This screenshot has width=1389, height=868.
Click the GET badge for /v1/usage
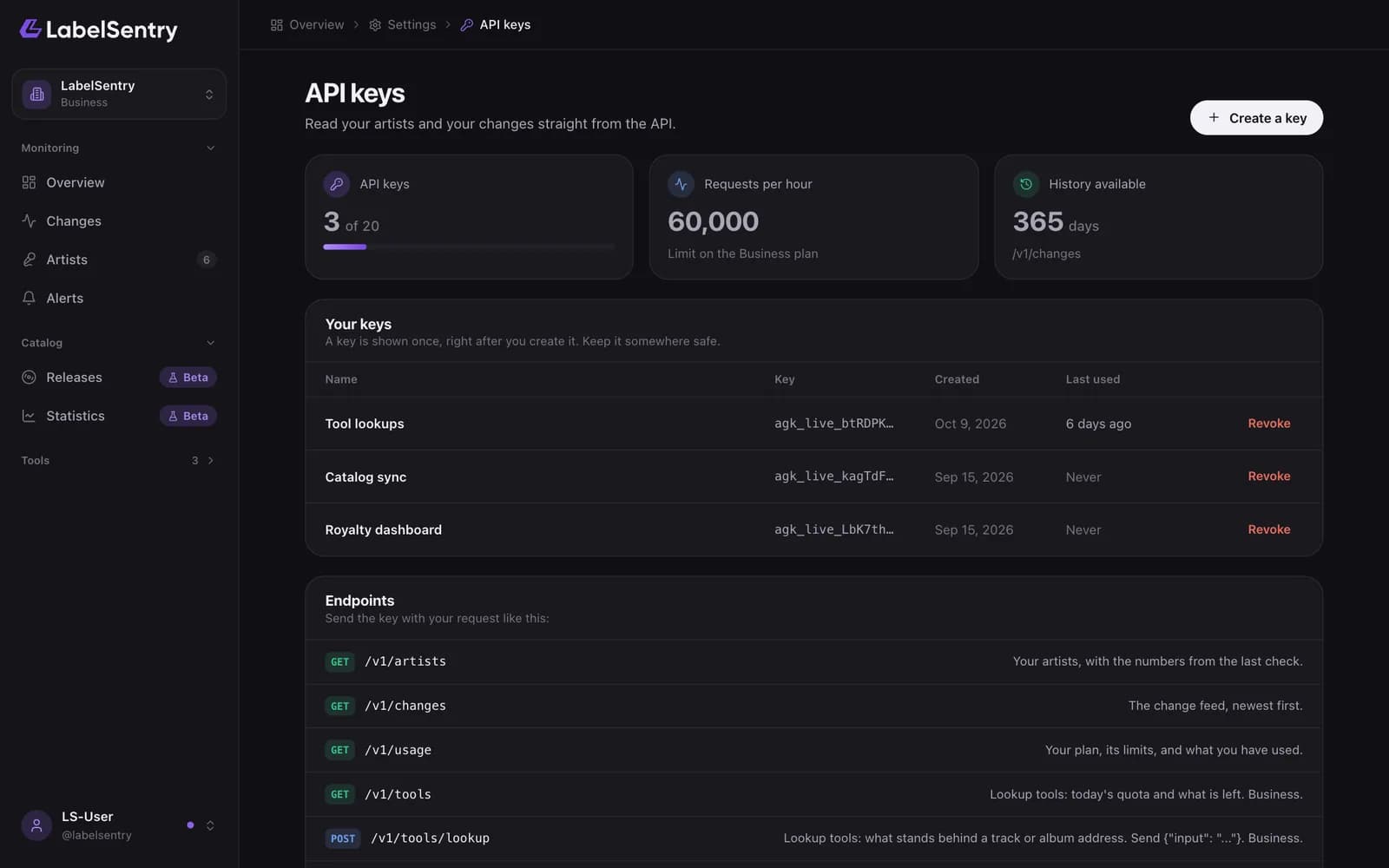[339, 750]
